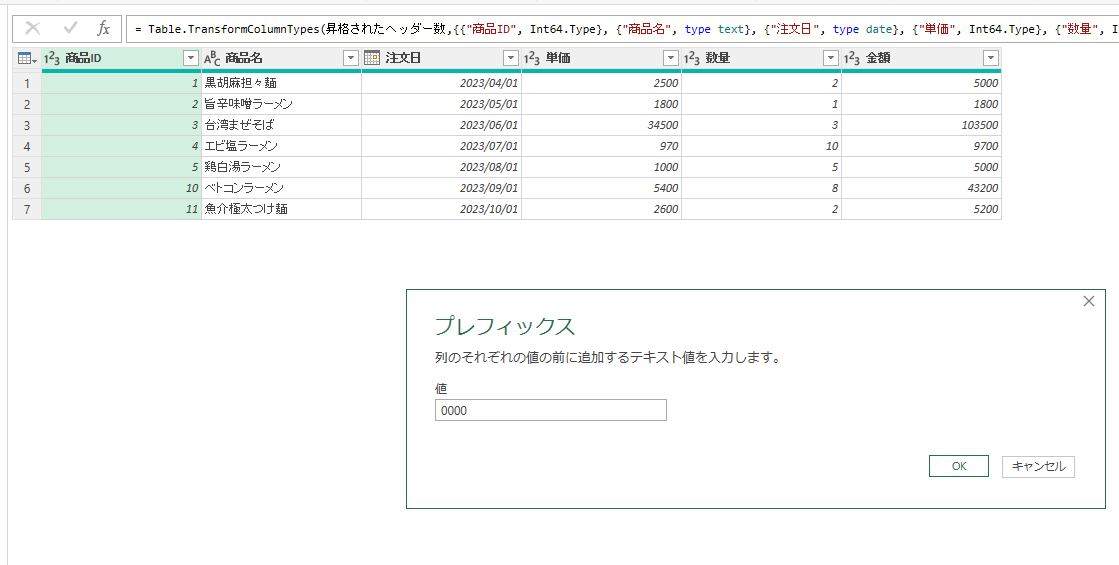Image resolution: width=1119 pixels, height=565 pixels.
Task: Select row number 5
Action: click(x=27, y=167)
